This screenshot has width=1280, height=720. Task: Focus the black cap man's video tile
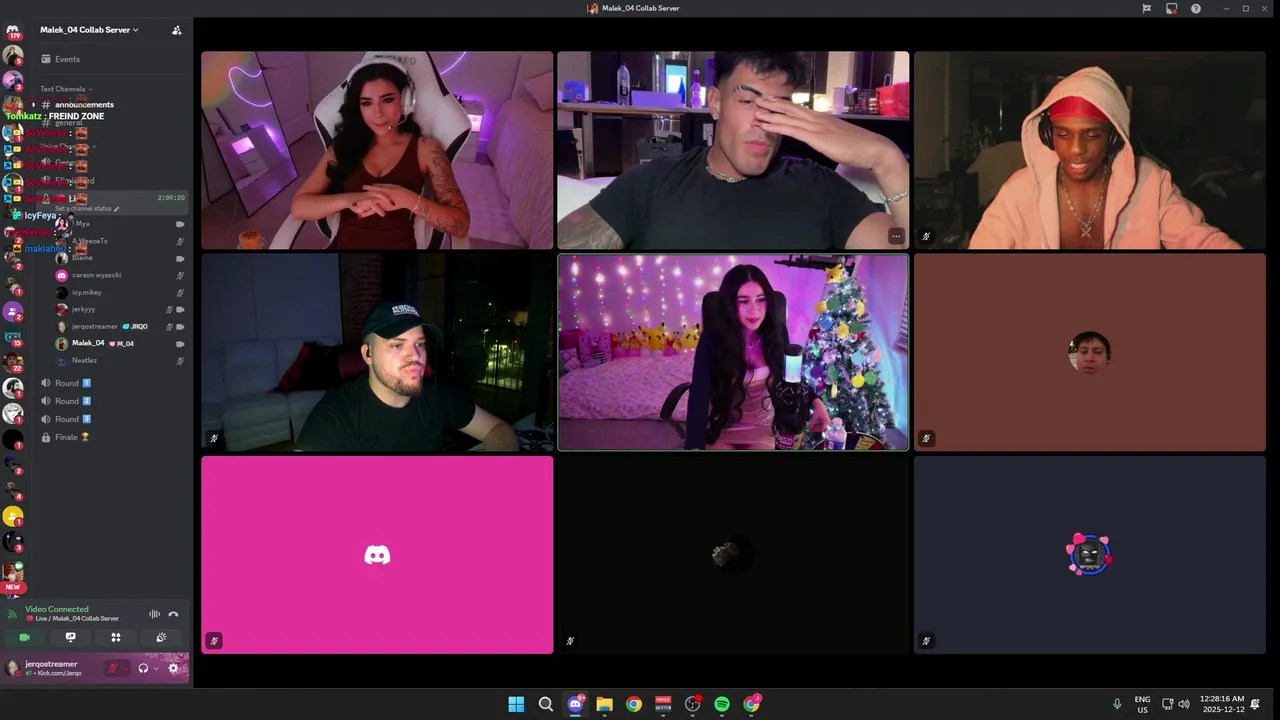pos(377,352)
